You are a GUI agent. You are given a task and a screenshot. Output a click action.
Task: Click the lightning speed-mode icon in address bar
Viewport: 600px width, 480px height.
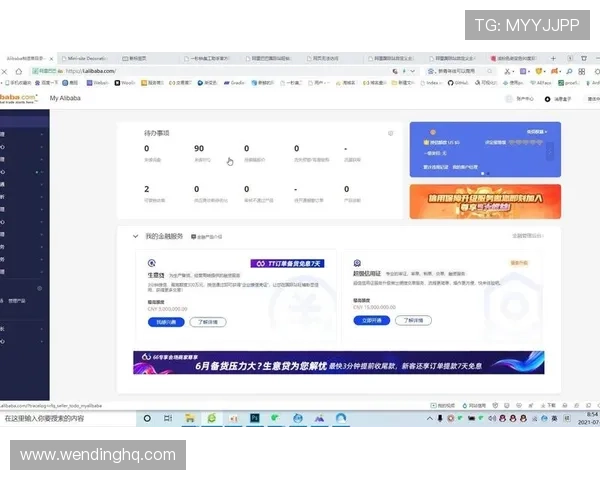pyautogui.click(x=404, y=71)
